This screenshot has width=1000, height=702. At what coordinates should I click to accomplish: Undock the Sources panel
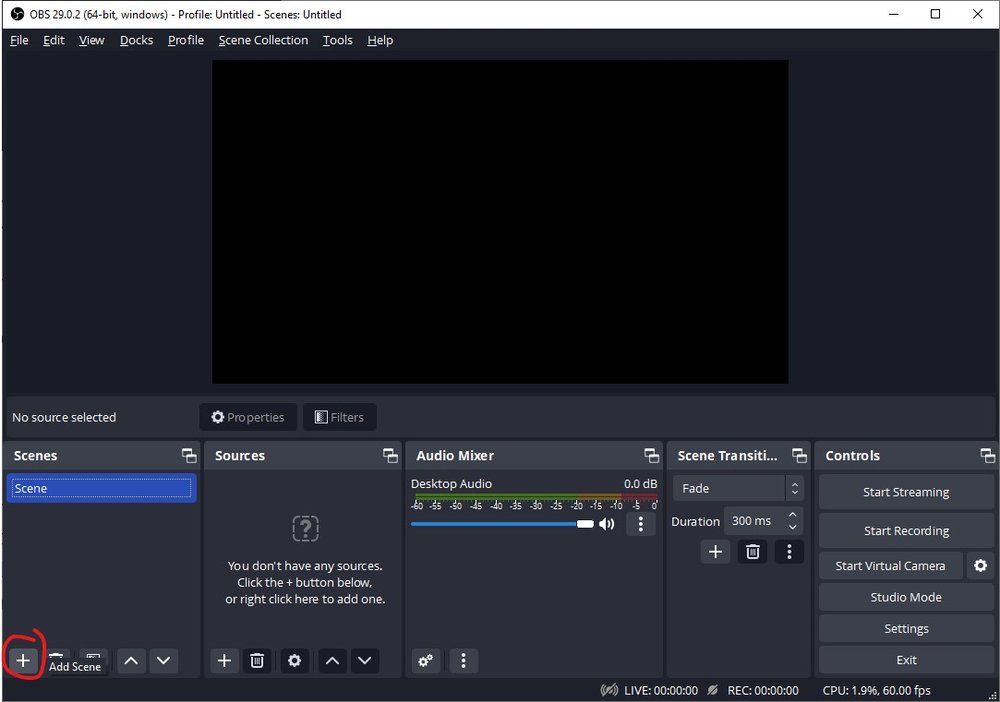(390, 455)
